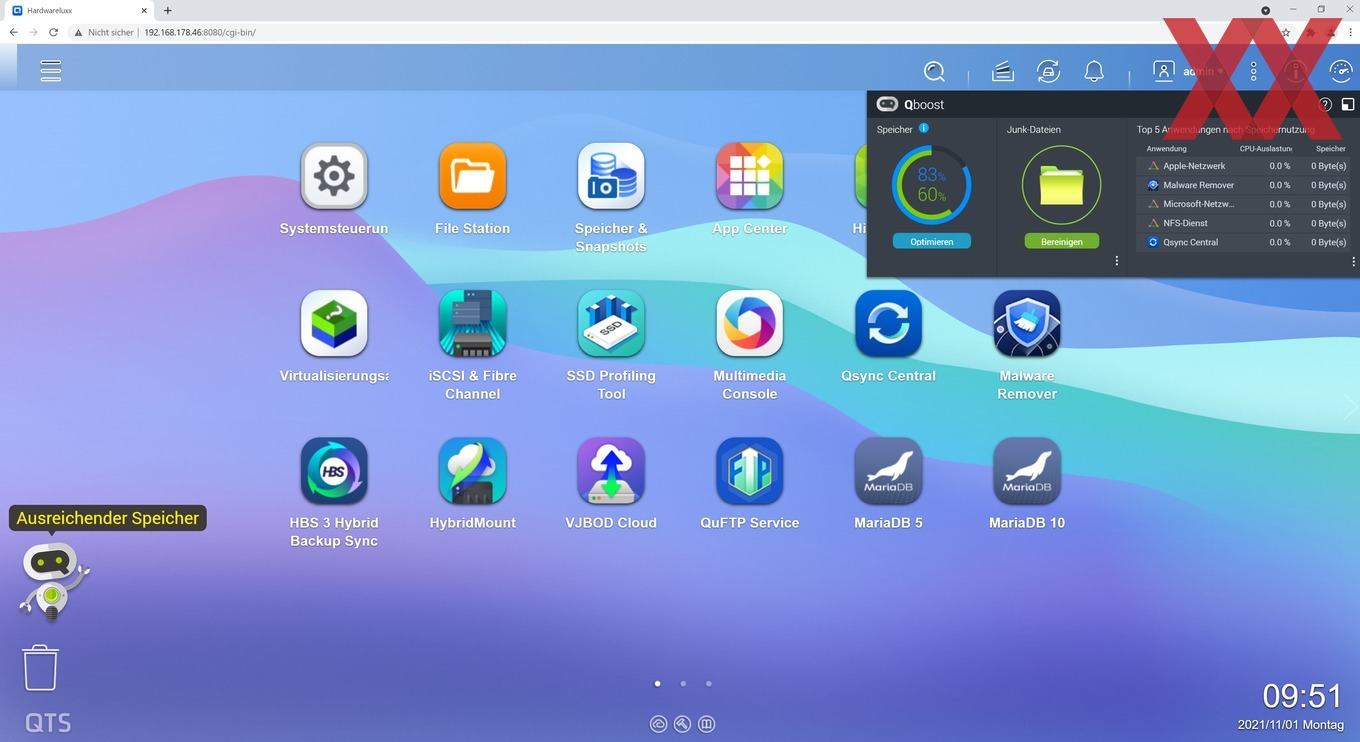The height and width of the screenshot is (742, 1360).
Task: Open Malware Remover
Action: click(1027, 324)
